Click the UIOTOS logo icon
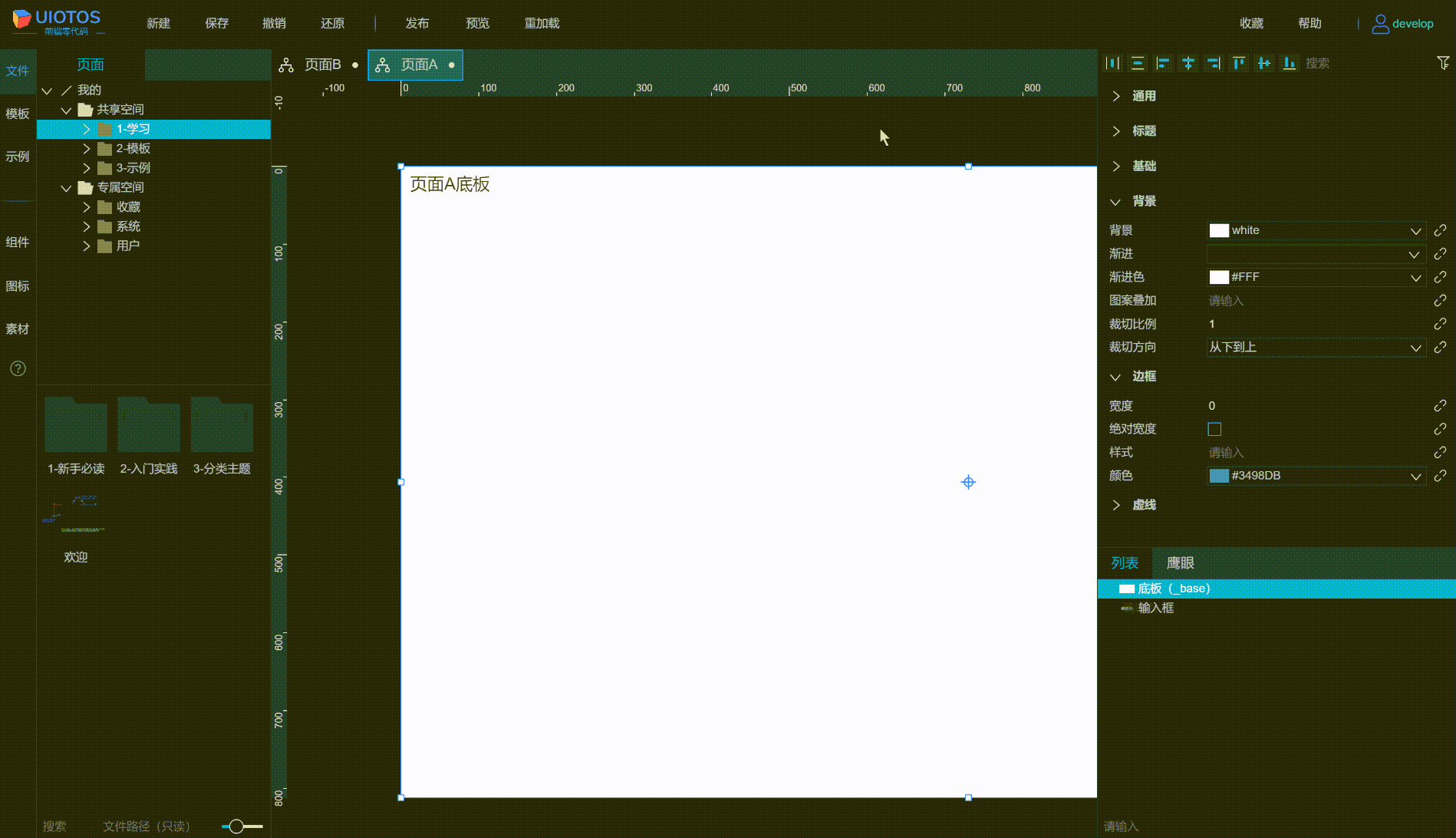The width and height of the screenshot is (1456, 838). (x=21, y=19)
